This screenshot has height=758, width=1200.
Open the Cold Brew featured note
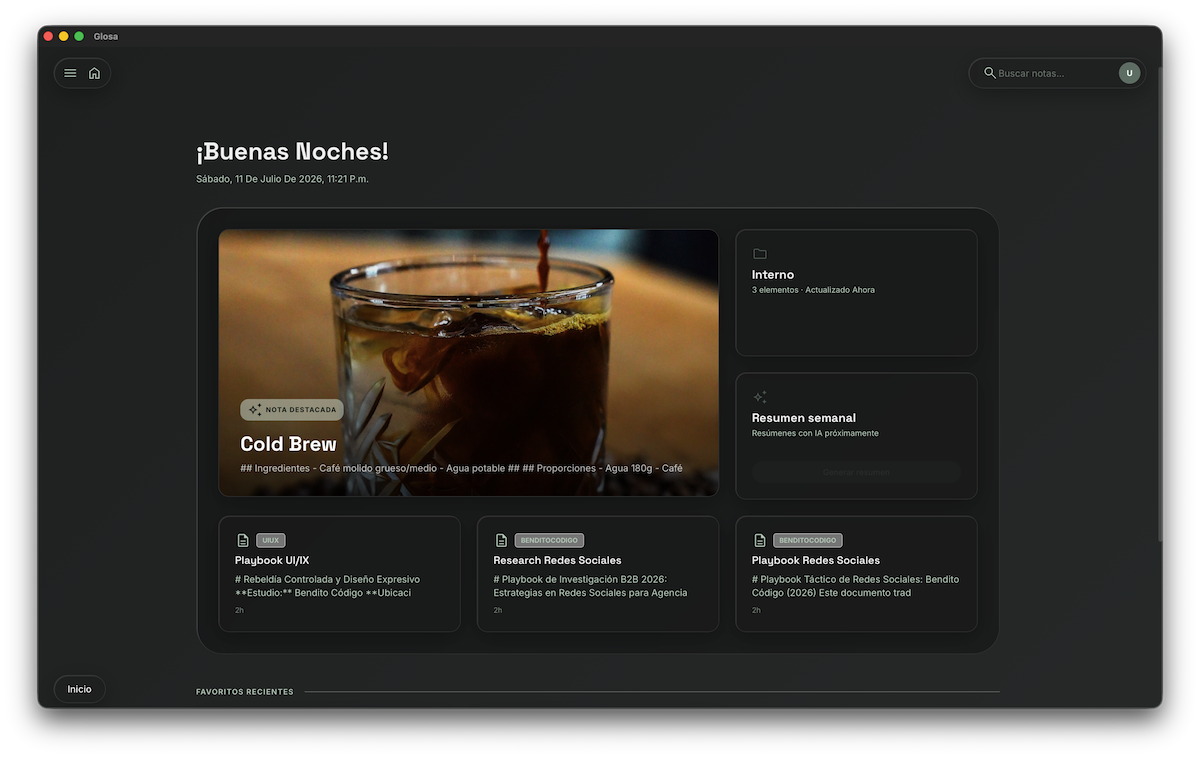coord(468,363)
